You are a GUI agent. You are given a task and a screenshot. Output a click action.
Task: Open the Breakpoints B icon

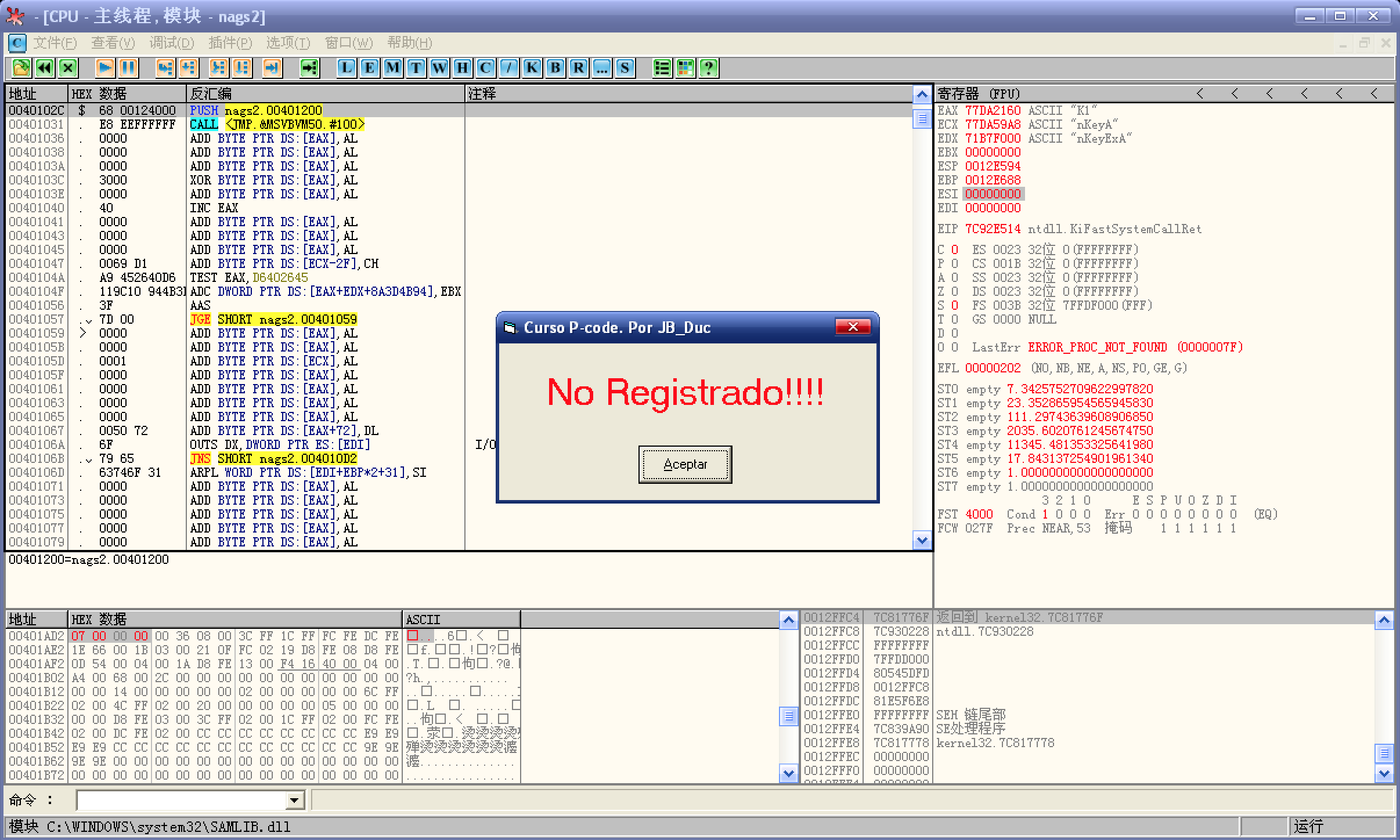click(x=555, y=68)
